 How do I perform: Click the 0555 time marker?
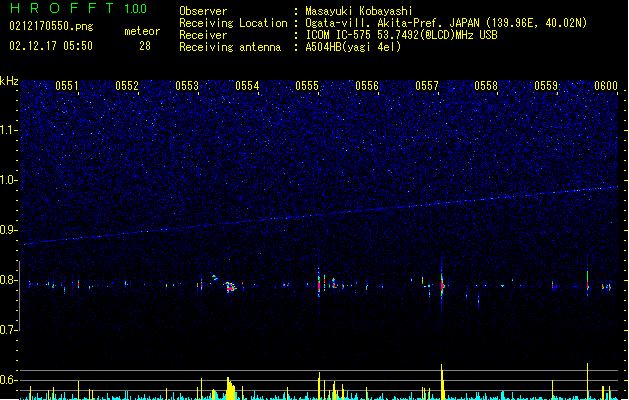pos(307,86)
